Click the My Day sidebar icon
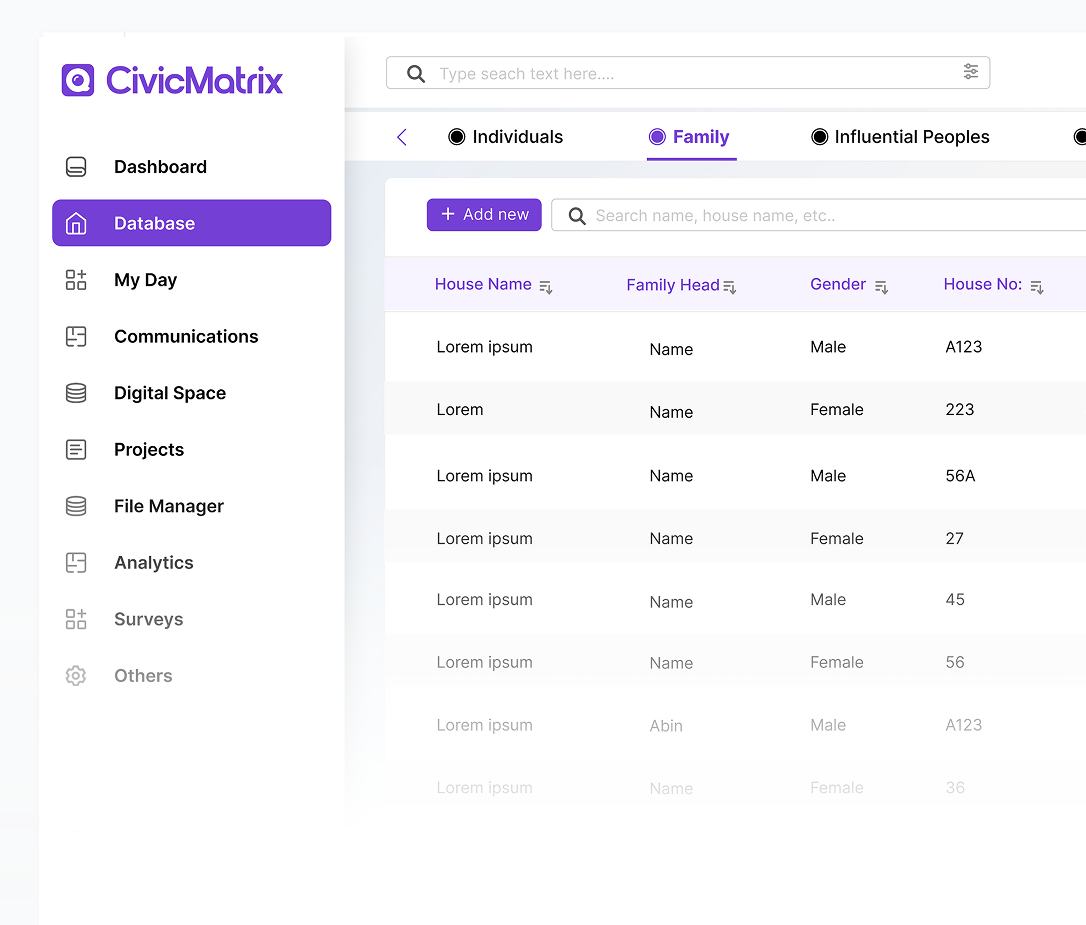This screenshot has height=925, width=1086. (x=76, y=280)
